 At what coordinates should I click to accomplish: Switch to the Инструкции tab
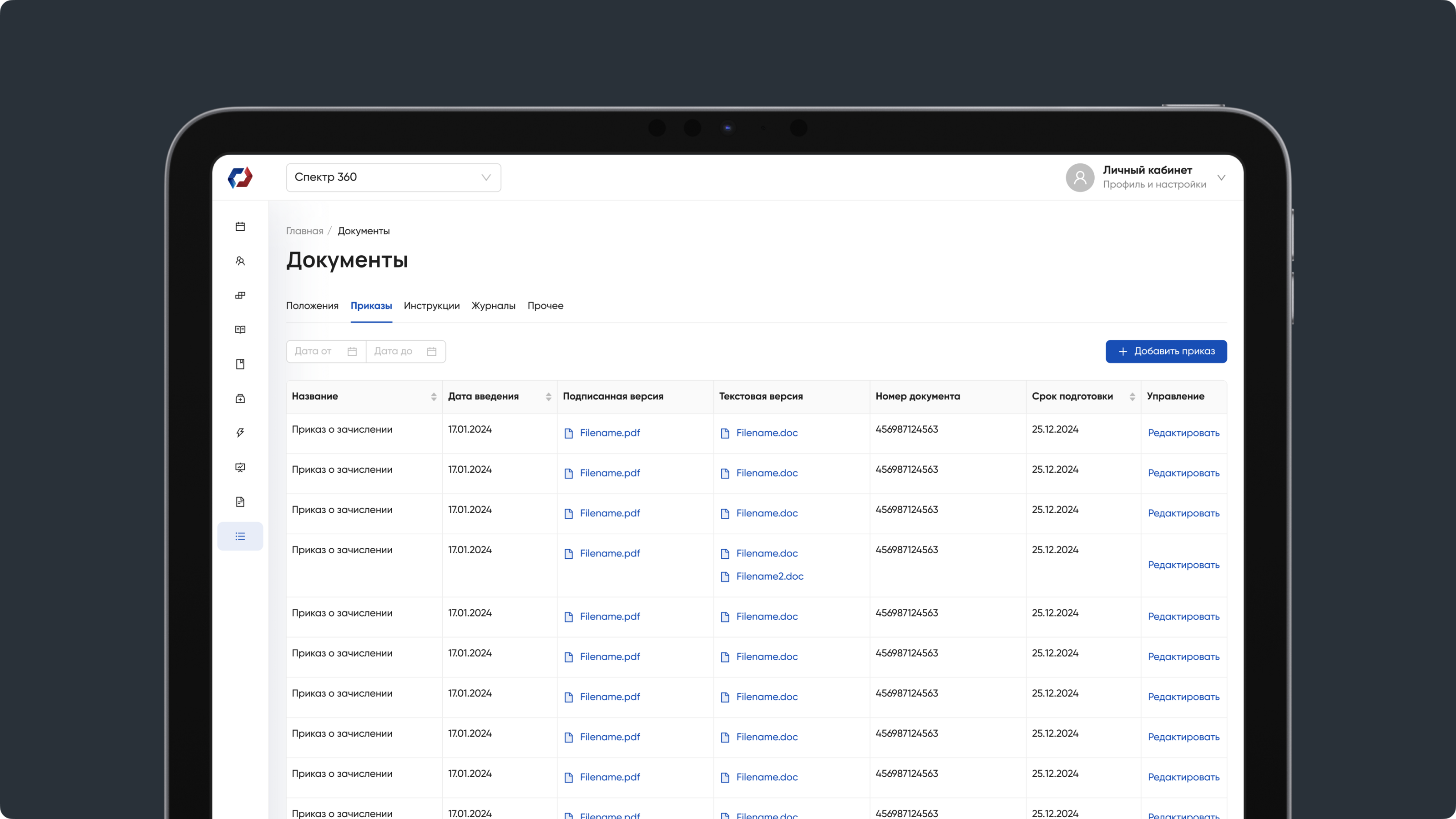(x=431, y=306)
